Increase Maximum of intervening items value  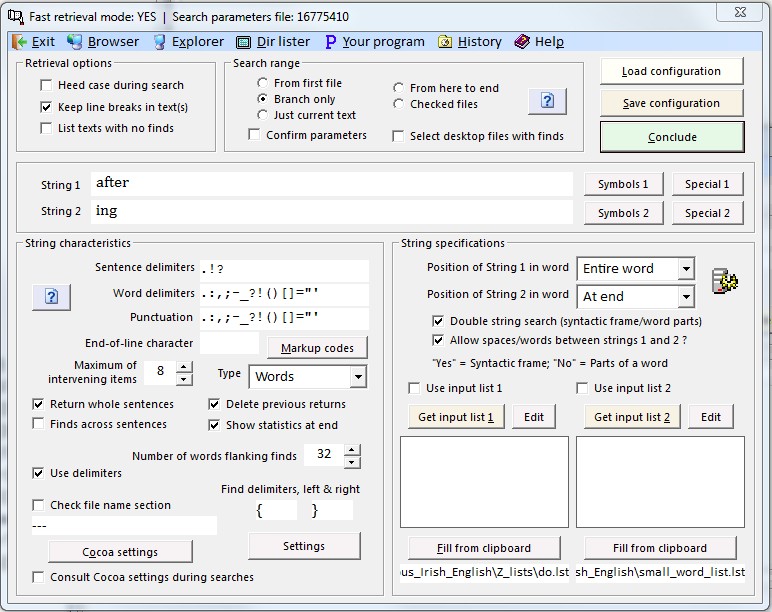(183, 367)
